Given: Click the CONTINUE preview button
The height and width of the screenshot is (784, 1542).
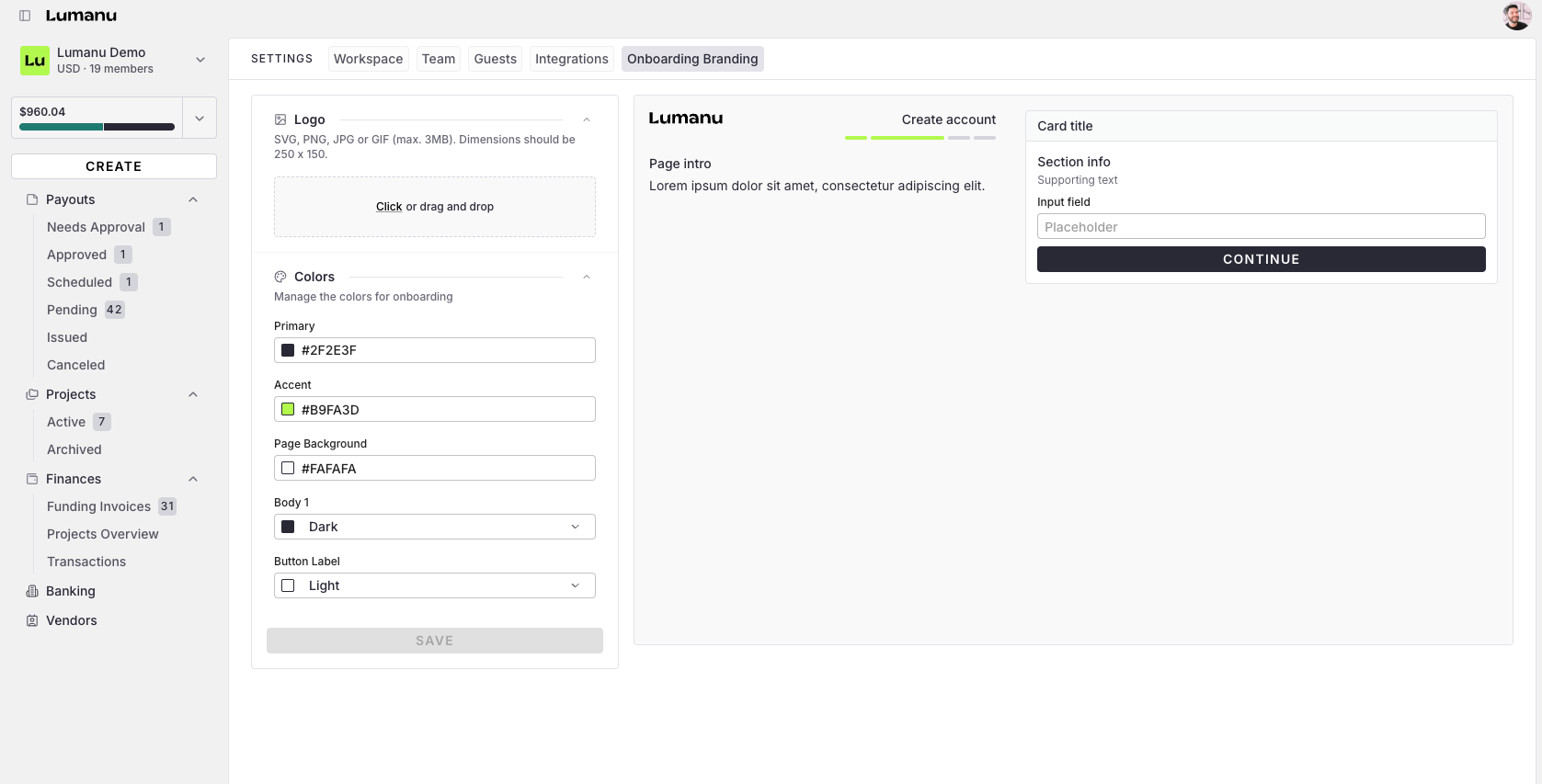Looking at the screenshot, I should click(1262, 259).
